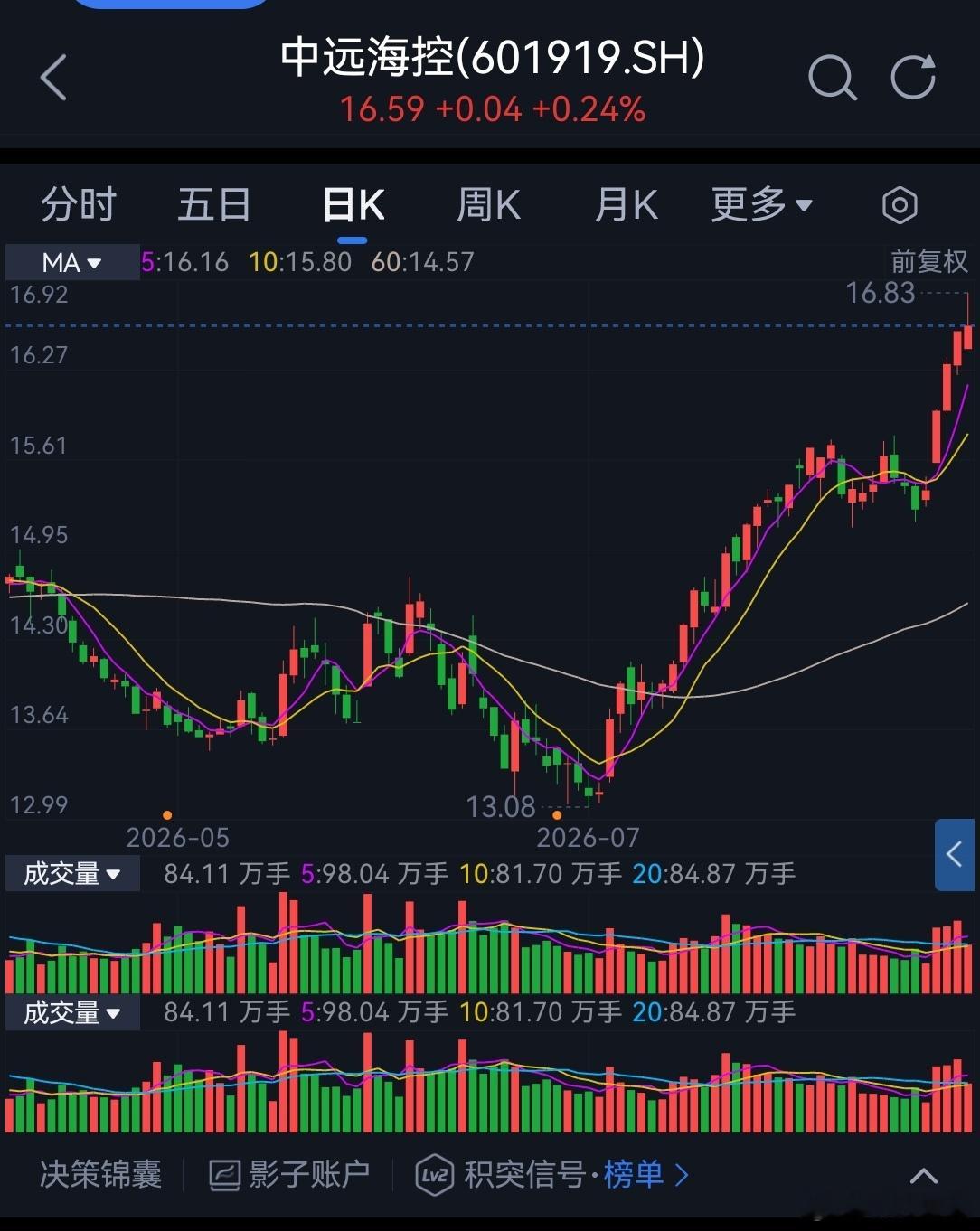Open the MA indicator dropdown
The height and width of the screenshot is (1231, 980).
[x=72, y=262]
